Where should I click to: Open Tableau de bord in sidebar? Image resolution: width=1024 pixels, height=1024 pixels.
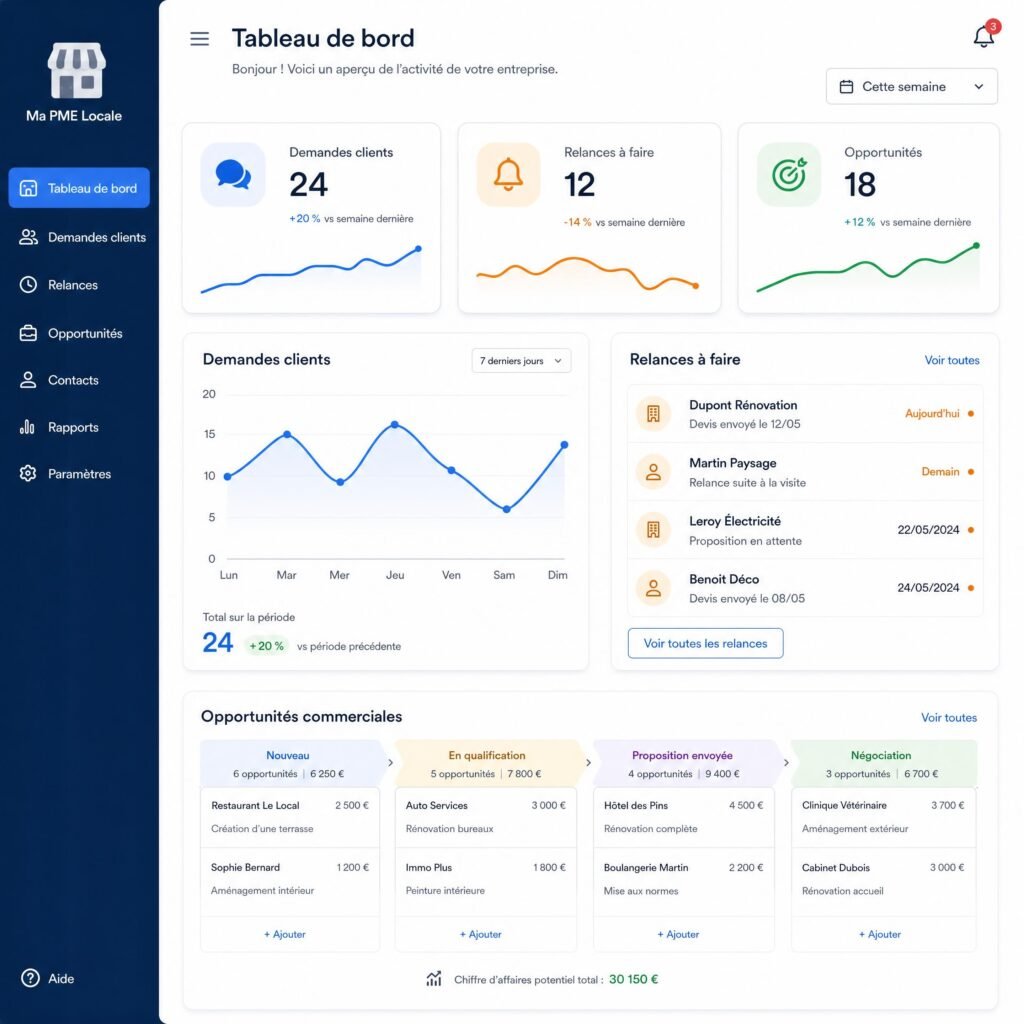[79, 188]
